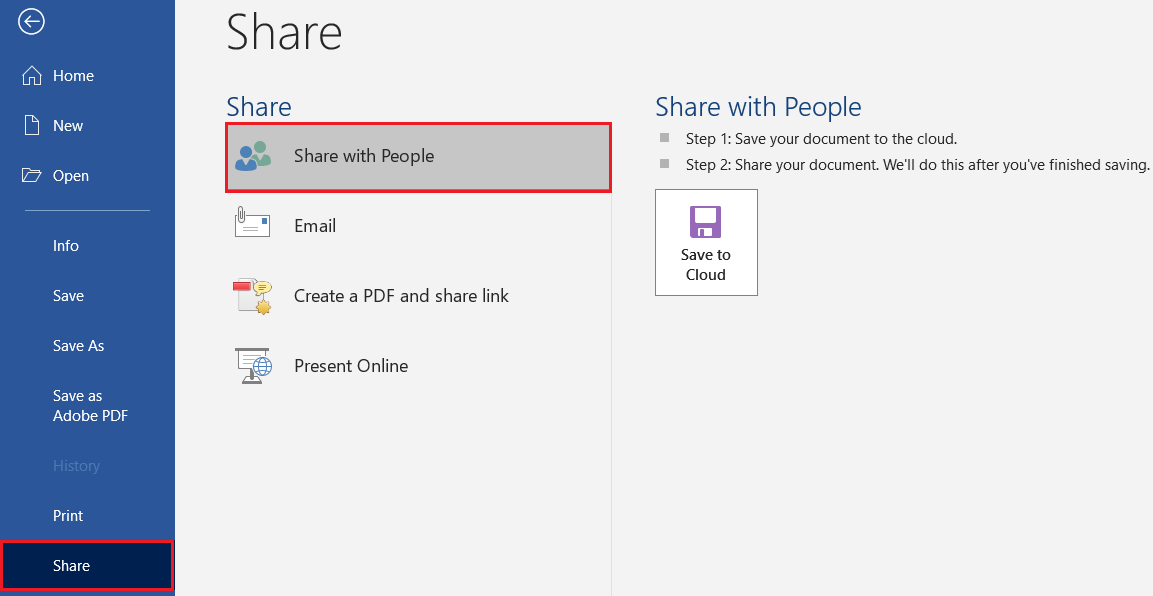Choose Save as Adobe PDF
Image resolution: width=1153 pixels, height=596 pixels.
[88, 406]
